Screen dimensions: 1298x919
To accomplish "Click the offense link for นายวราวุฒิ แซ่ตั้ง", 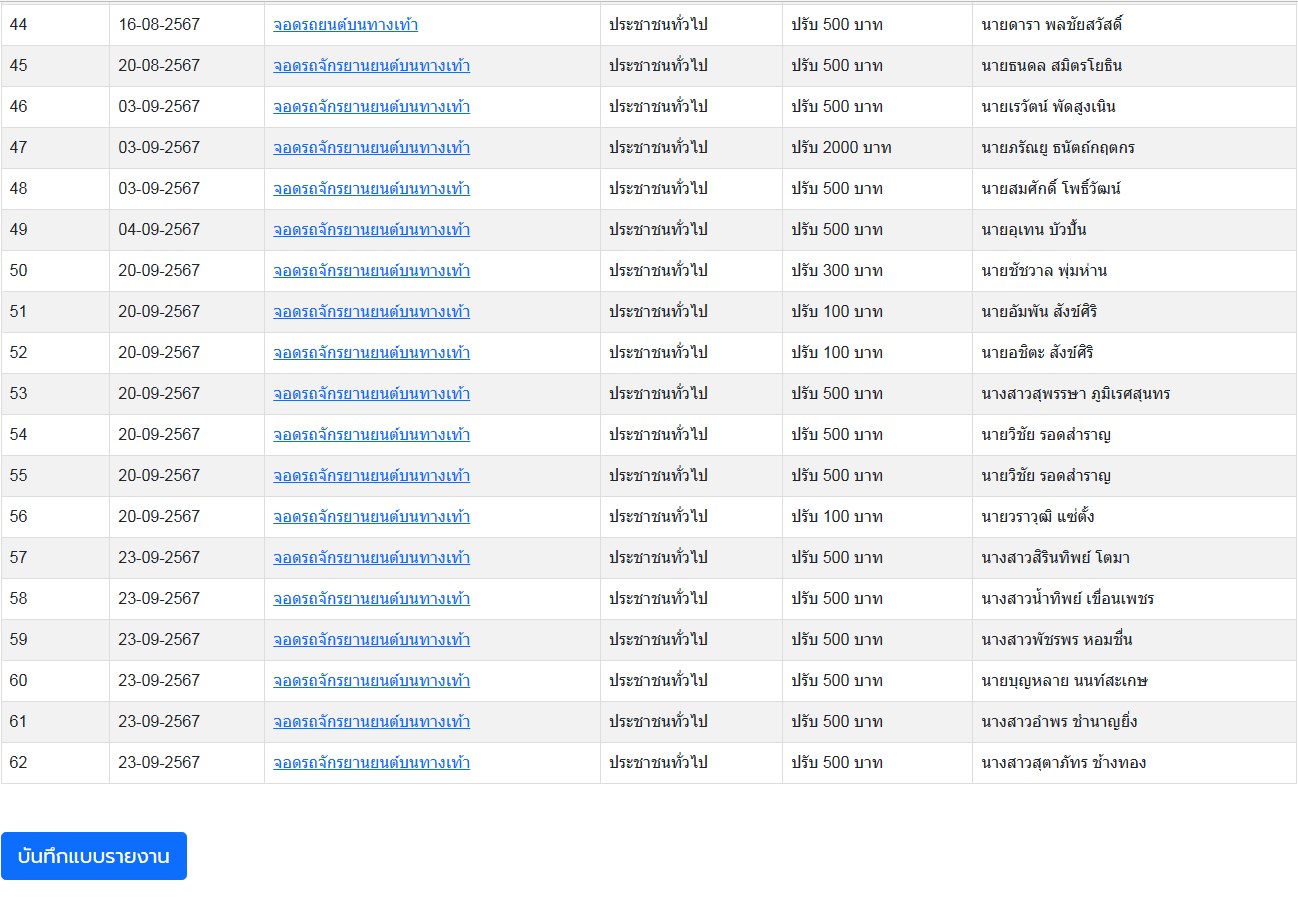I will 371,516.
